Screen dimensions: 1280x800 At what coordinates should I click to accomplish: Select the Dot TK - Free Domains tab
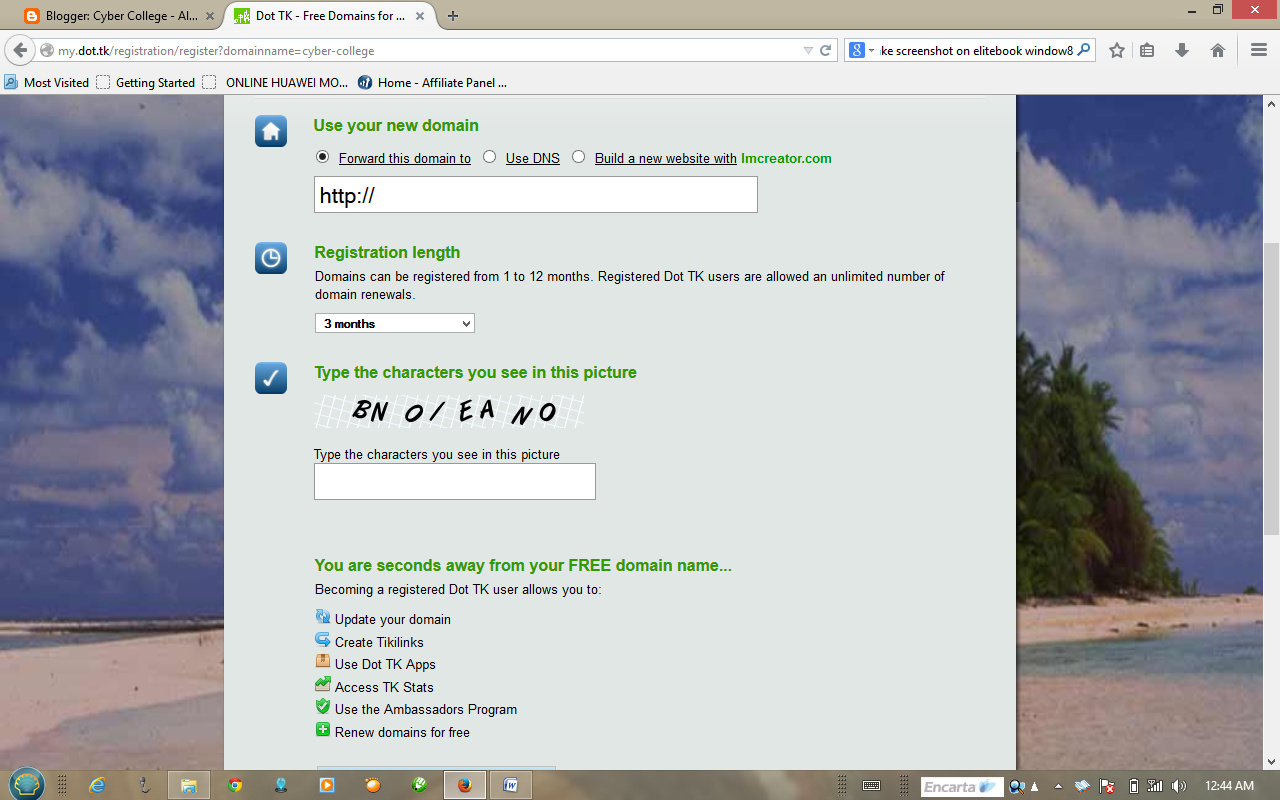(330, 16)
